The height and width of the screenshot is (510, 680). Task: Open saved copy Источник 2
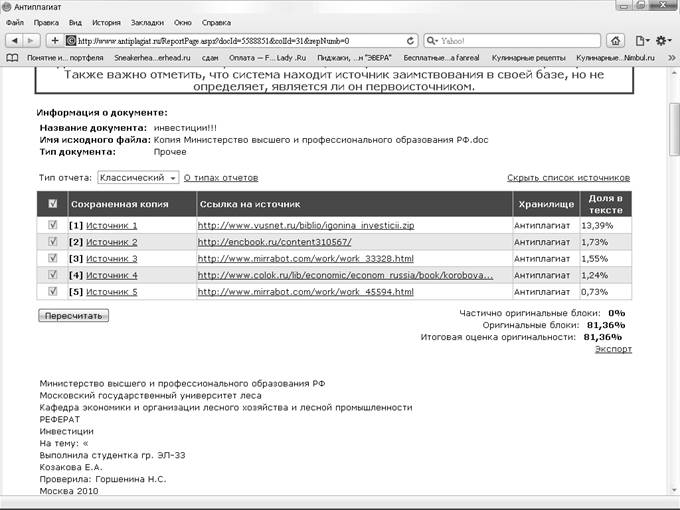[x=111, y=242]
